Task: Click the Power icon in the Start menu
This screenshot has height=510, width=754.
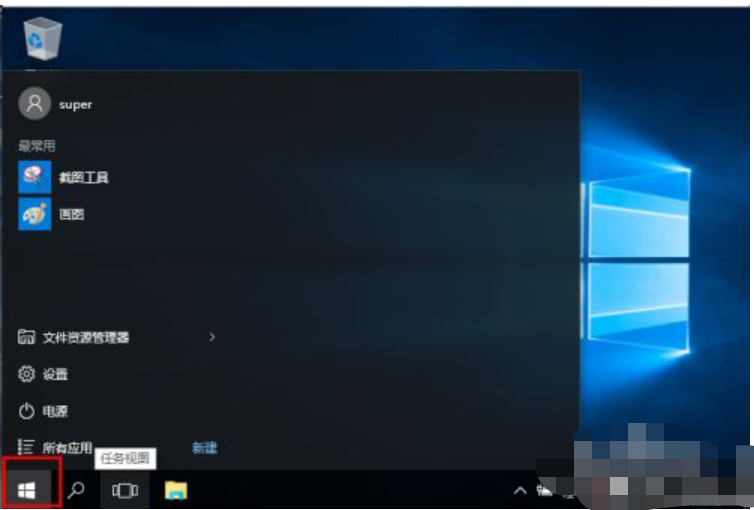Action: tap(27, 411)
